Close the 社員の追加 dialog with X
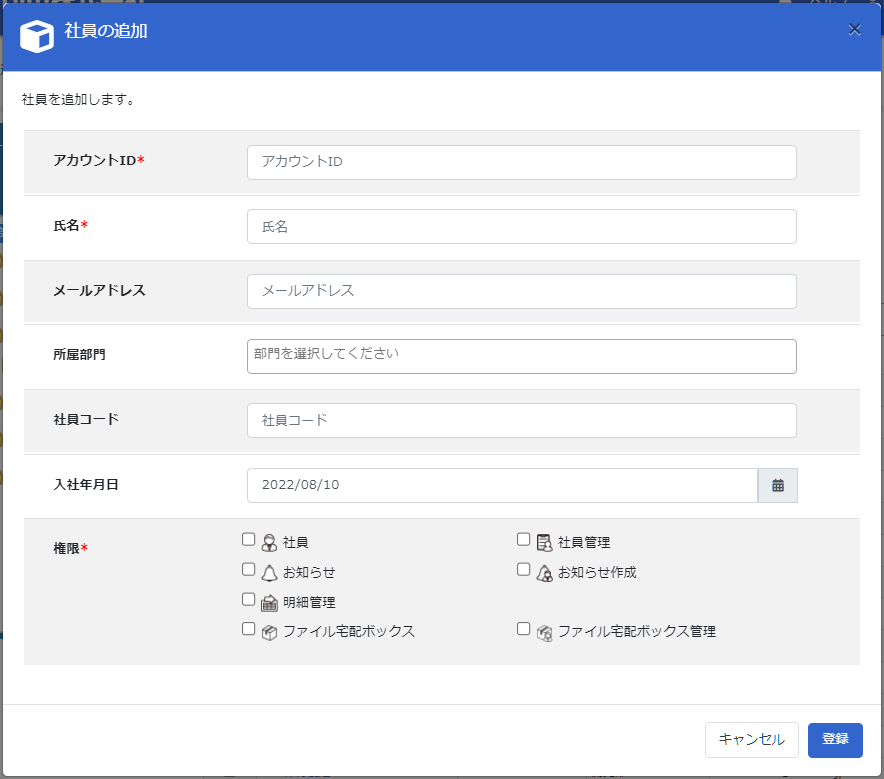Screen dimensions: 884x779 point(855,29)
